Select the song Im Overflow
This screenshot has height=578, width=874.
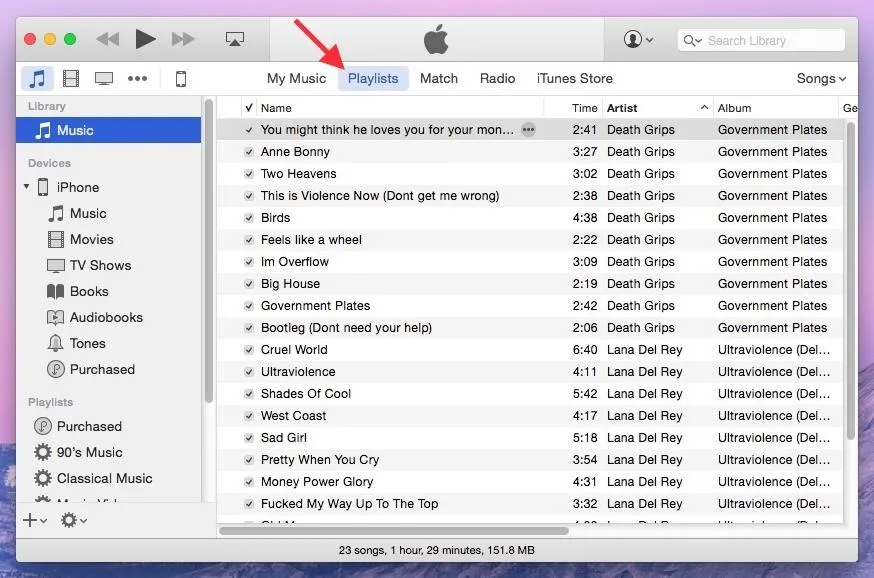[x=295, y=262]
